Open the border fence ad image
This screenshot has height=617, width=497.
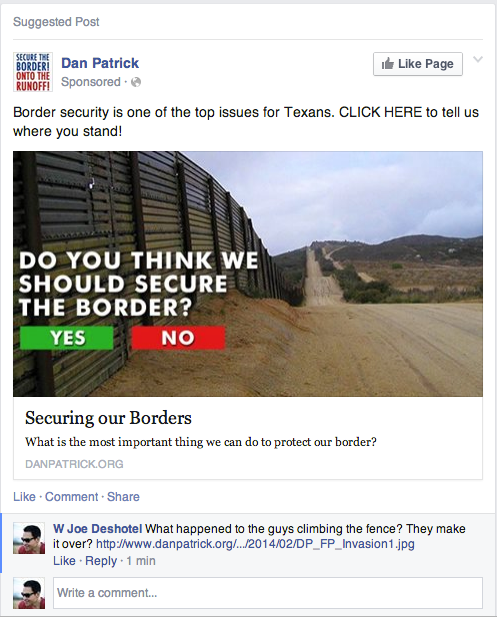[248, 274]
